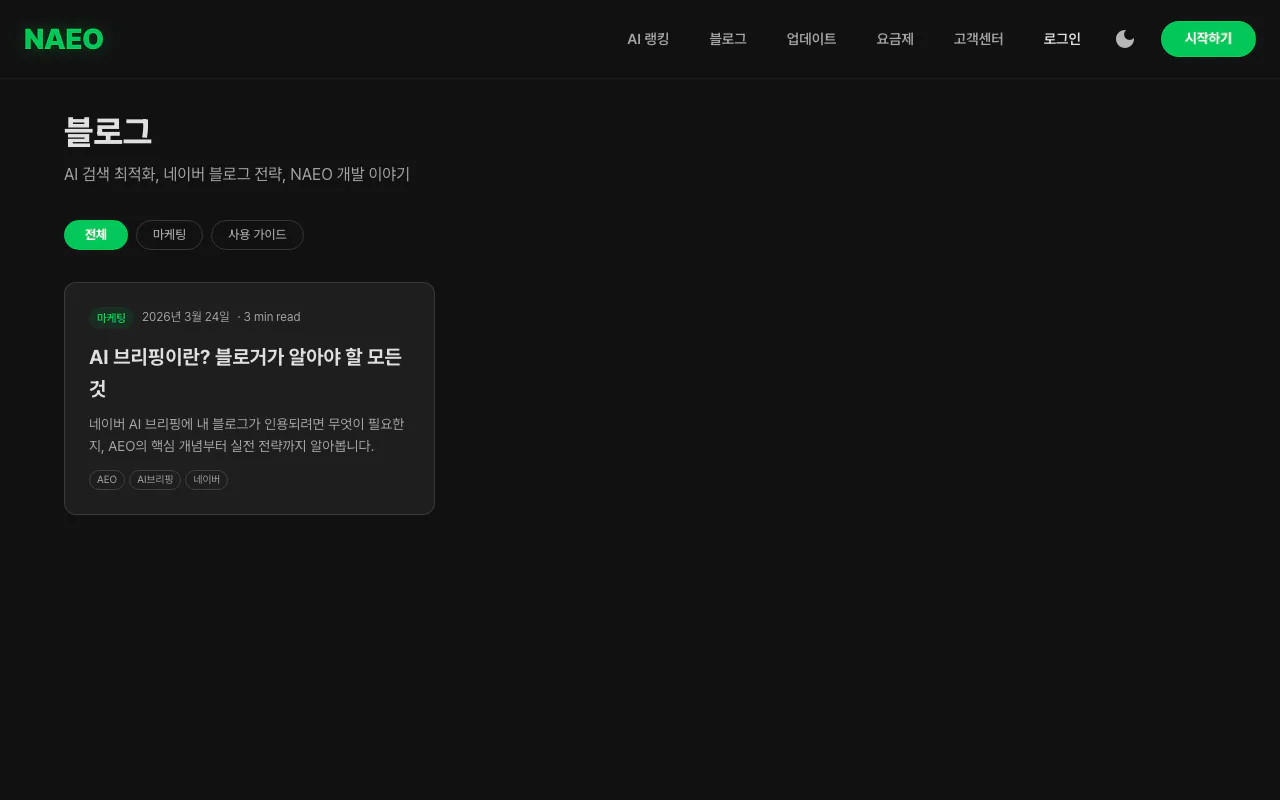Filter posts by the 마케팅 chip
The height and width of the screenshot is (800, 1280).
pyautogui.click(x=169, y=235)
